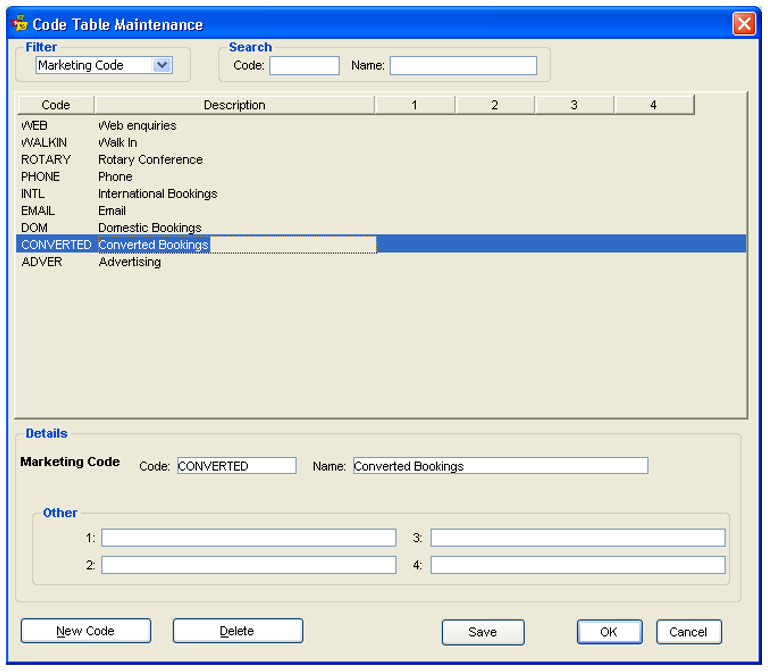Sort by the Code column header
This screenshot has width=768, height=672.
[x=56, y=105]
